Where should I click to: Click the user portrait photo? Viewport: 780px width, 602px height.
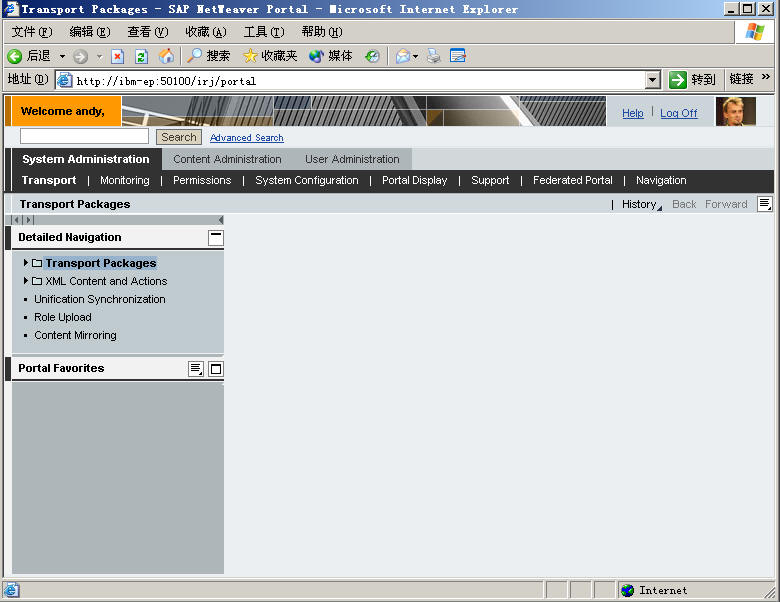click(x=736, y=111)
